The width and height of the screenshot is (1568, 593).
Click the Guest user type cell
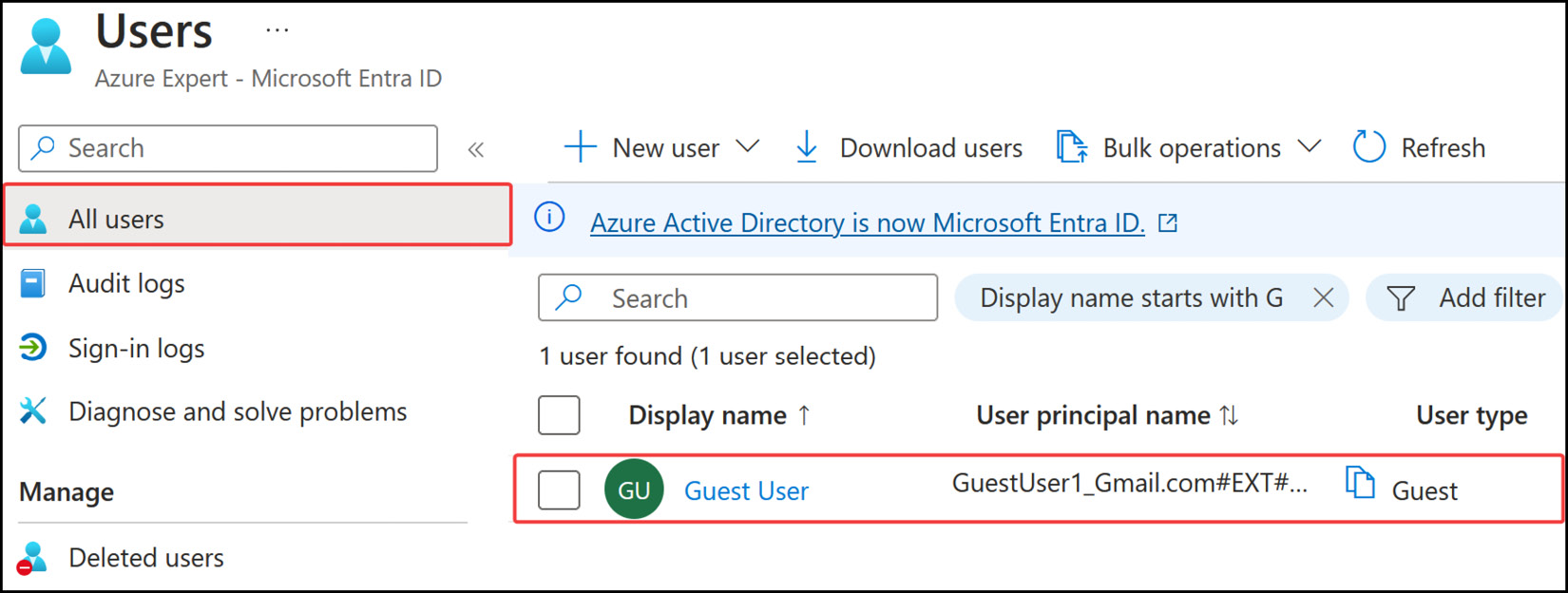pos(1425,490)
